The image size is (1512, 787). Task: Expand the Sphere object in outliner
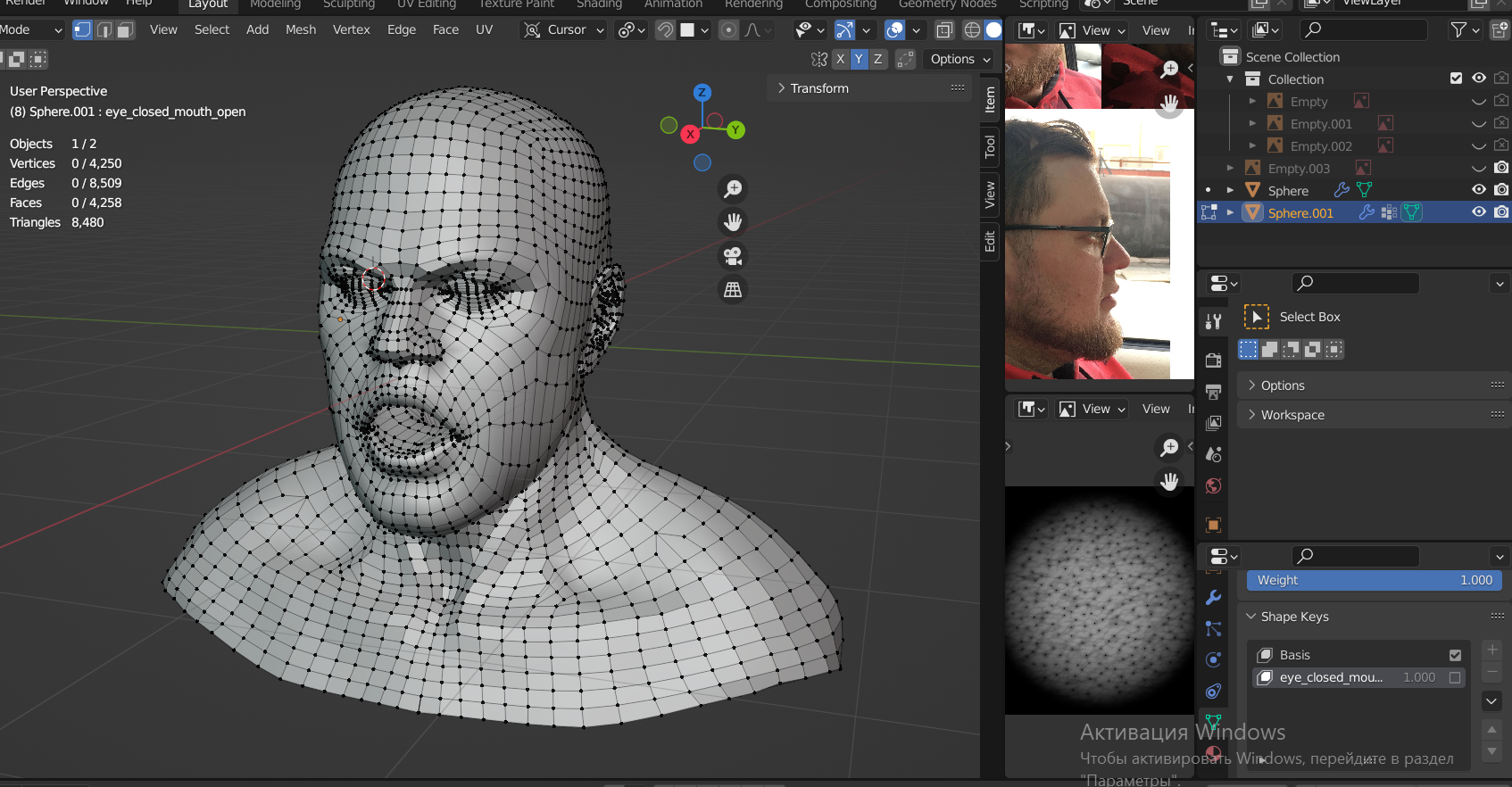click(1230, 190)
